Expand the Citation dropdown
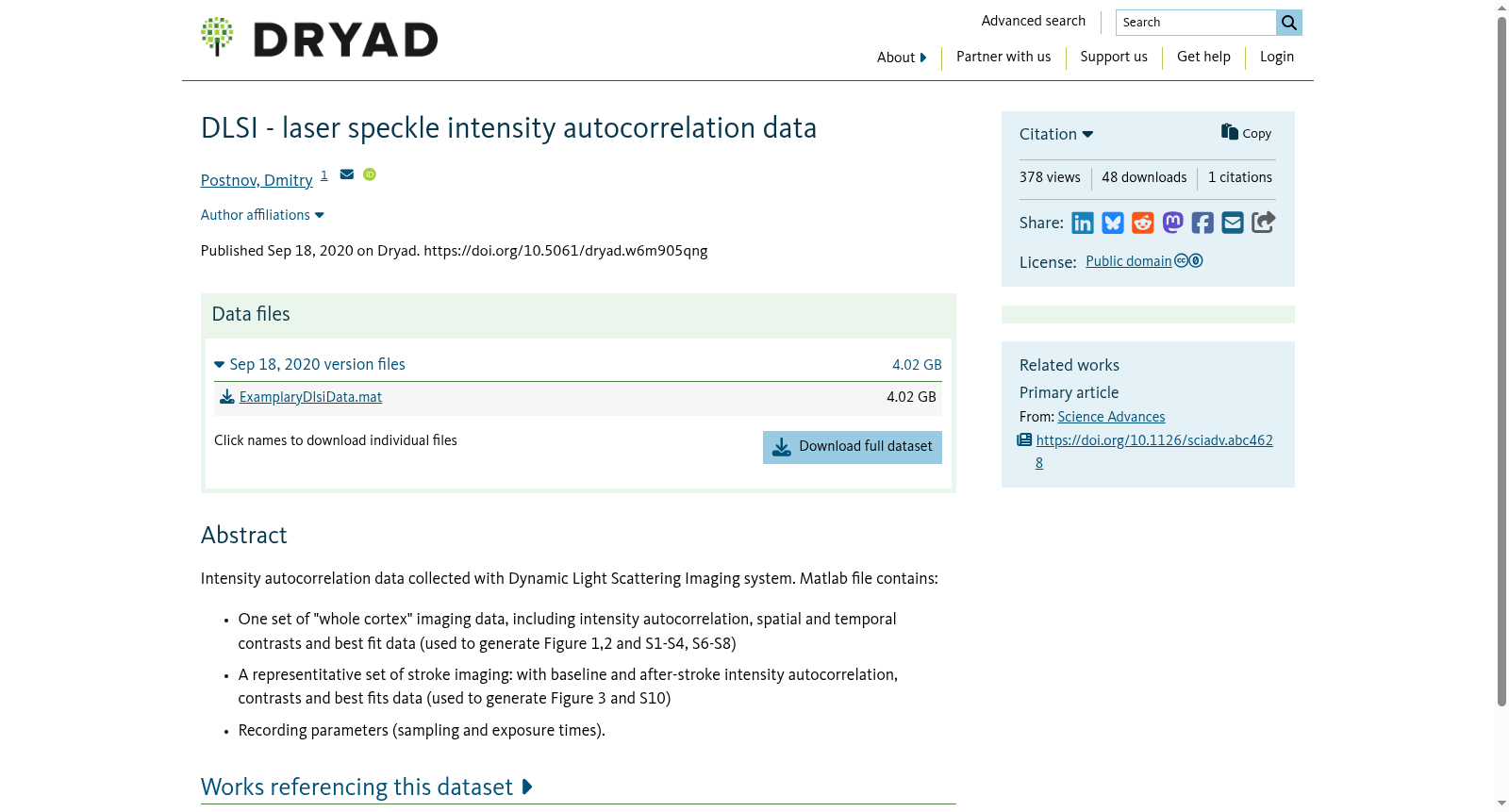This screenshot has width=1509, height=812. point(1056,134)
